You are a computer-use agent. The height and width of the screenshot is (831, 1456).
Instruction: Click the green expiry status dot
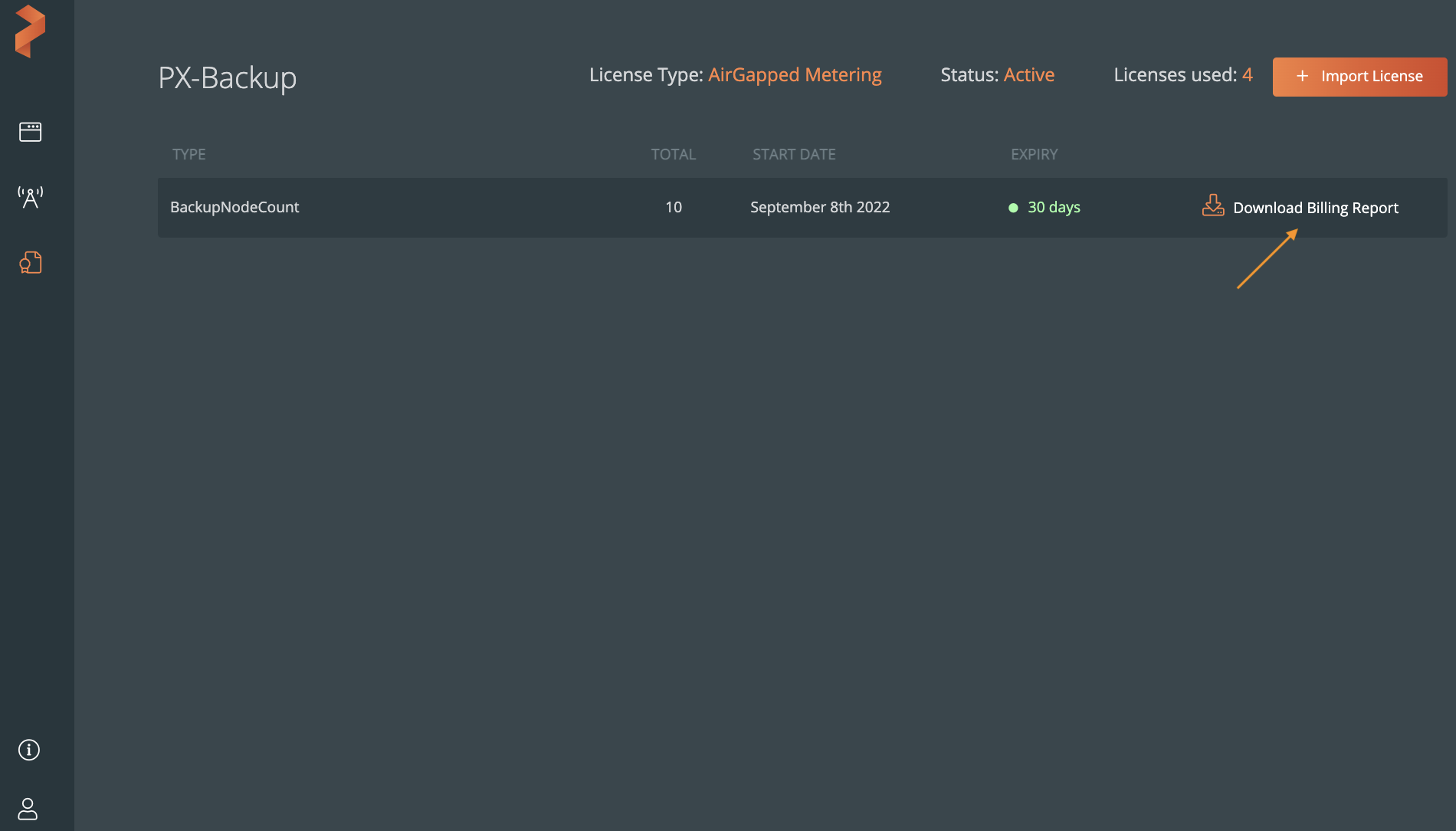coord(1013,208)
